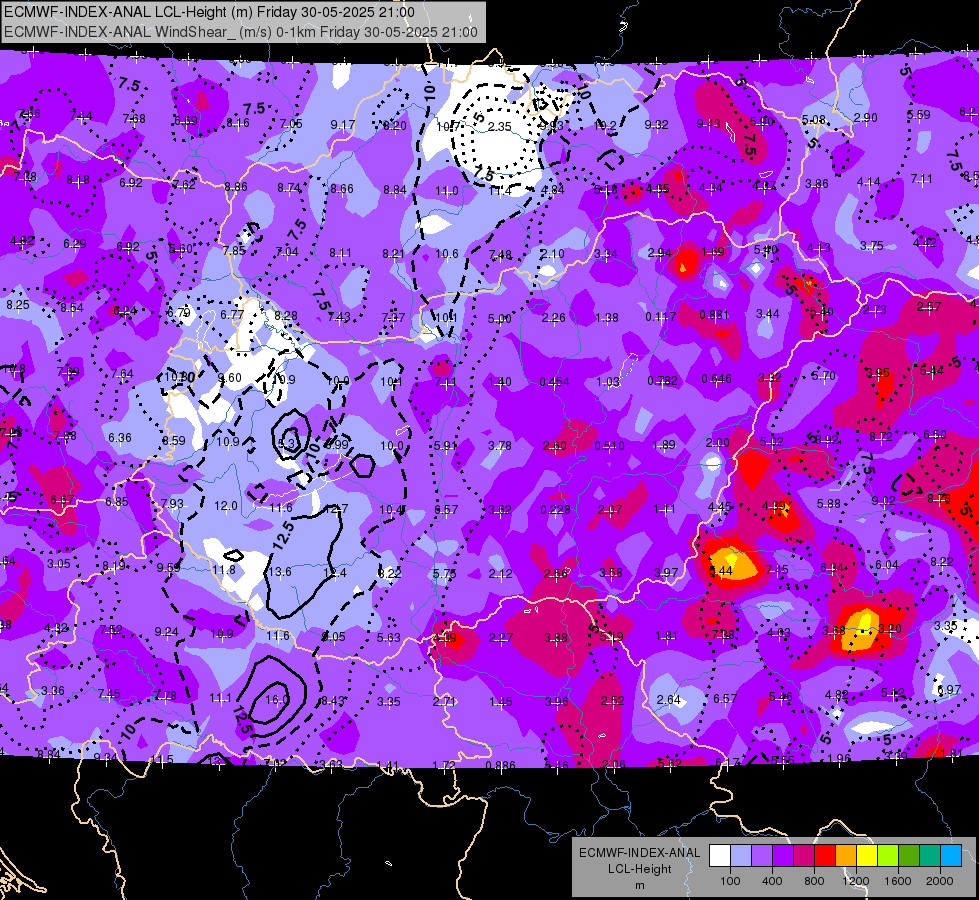This screenshot has width=979, height=900.
Task: Click the wind shear value 2.35
Action: pos(499,127)
